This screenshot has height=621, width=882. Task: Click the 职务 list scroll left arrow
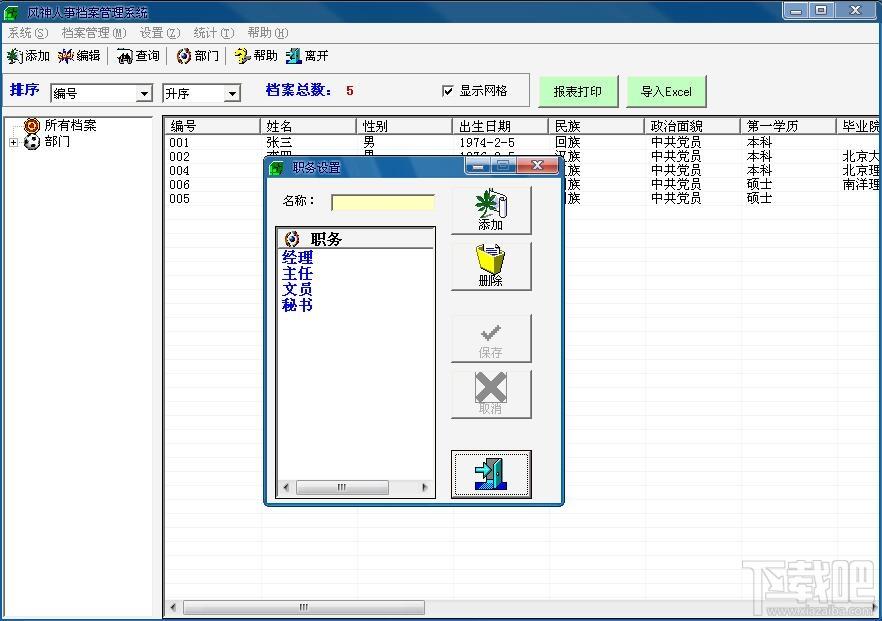pos(286,487)
